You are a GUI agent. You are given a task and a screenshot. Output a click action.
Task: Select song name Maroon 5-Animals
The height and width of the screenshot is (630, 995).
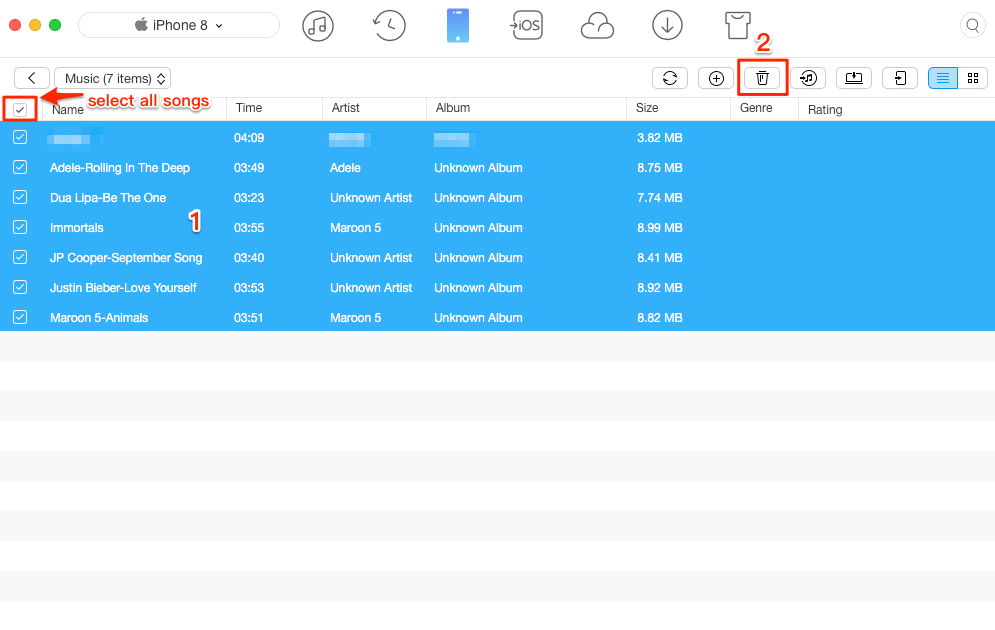[99, 318]
